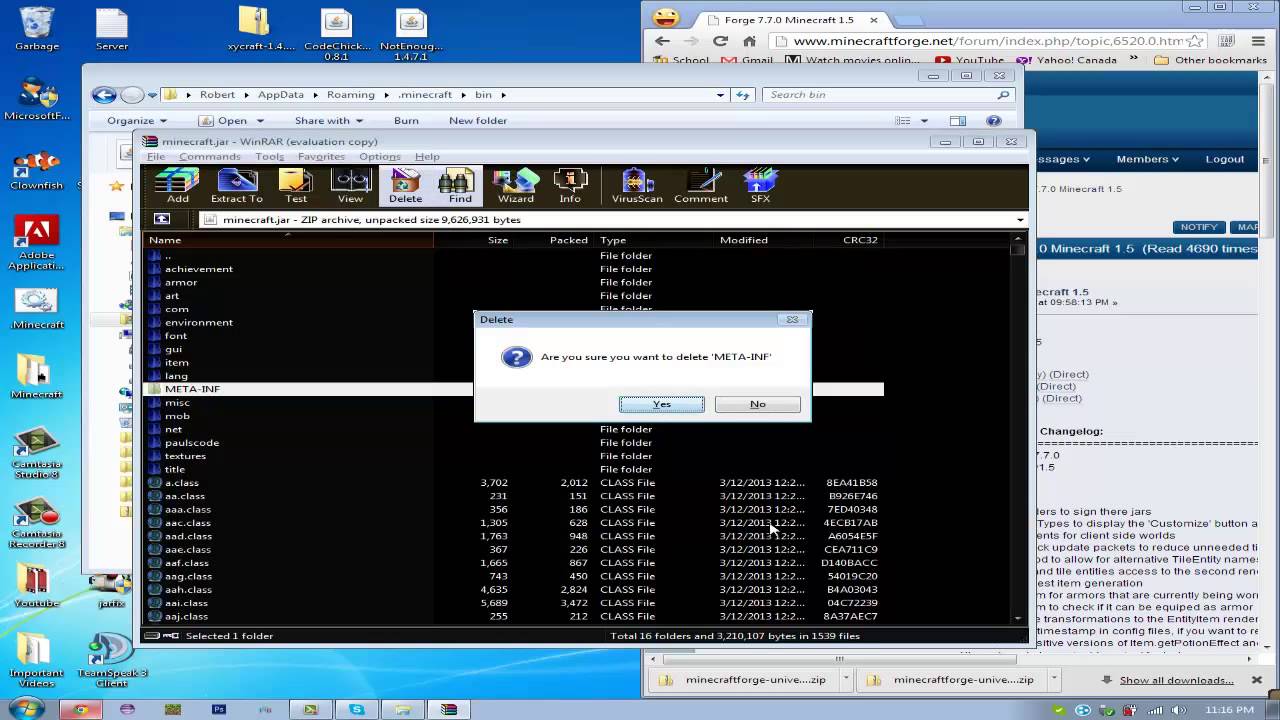
Task: Run the Test archive tool
Action: (x=296, y=186)
